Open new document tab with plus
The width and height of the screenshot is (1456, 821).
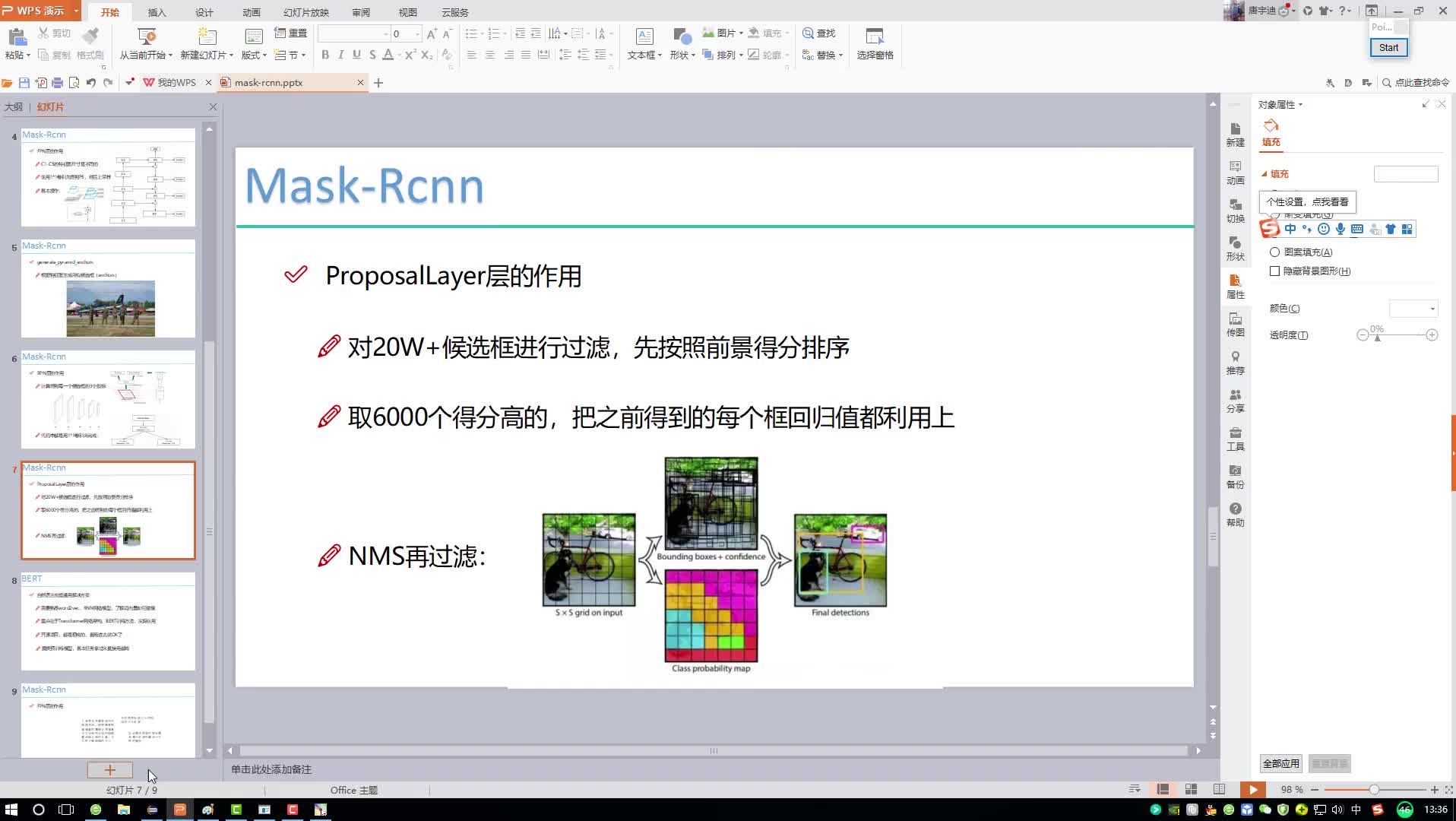click(x=378, y=82)
